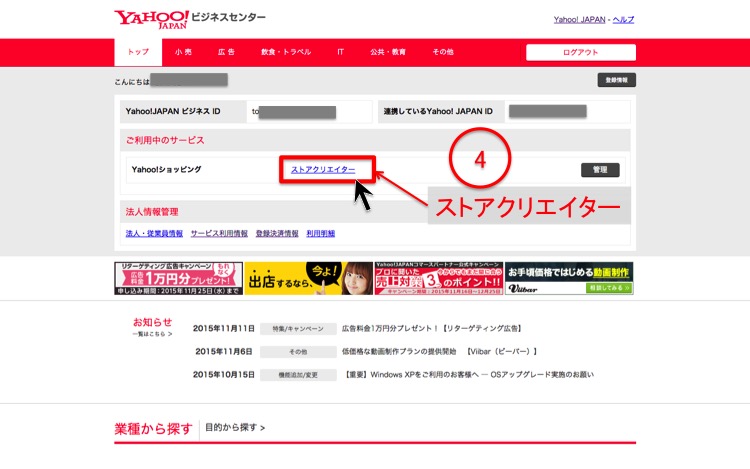This screenshot has height=469, width=750.
Task: Select the 業種から探す heading tab
Action: (x=153, y=428)
